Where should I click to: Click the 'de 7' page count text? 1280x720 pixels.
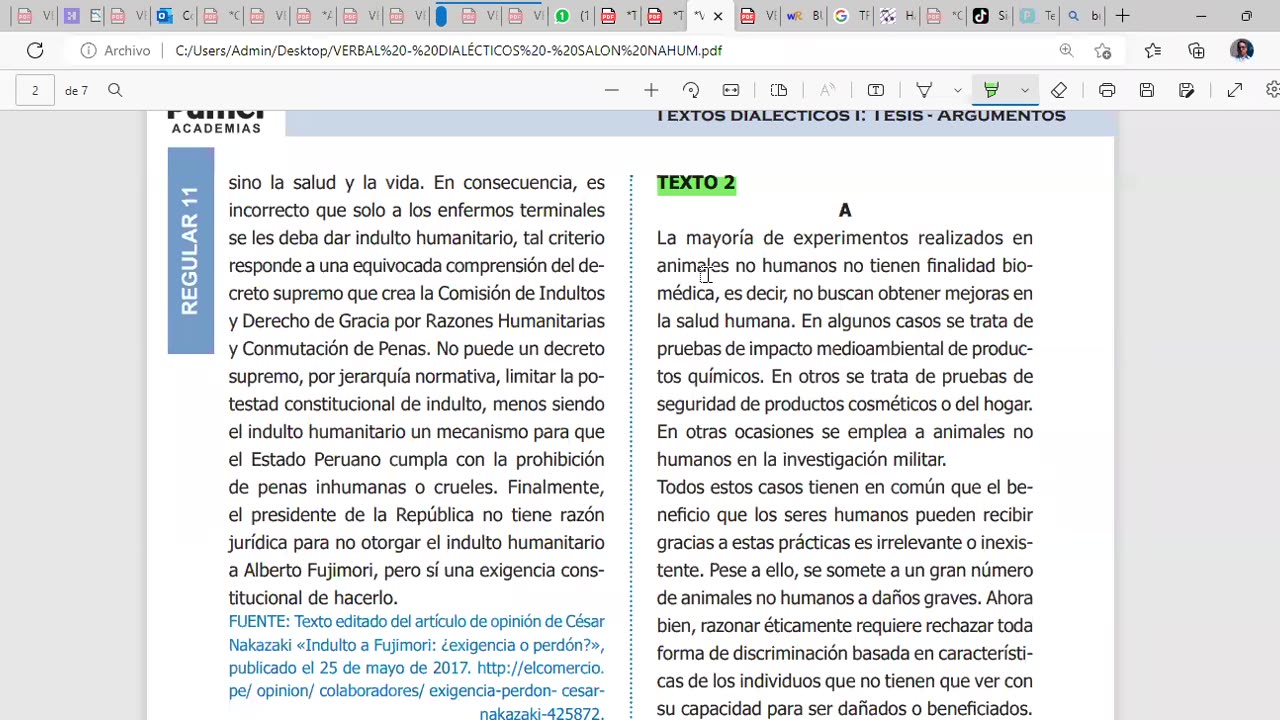click(x=76, y=91)
